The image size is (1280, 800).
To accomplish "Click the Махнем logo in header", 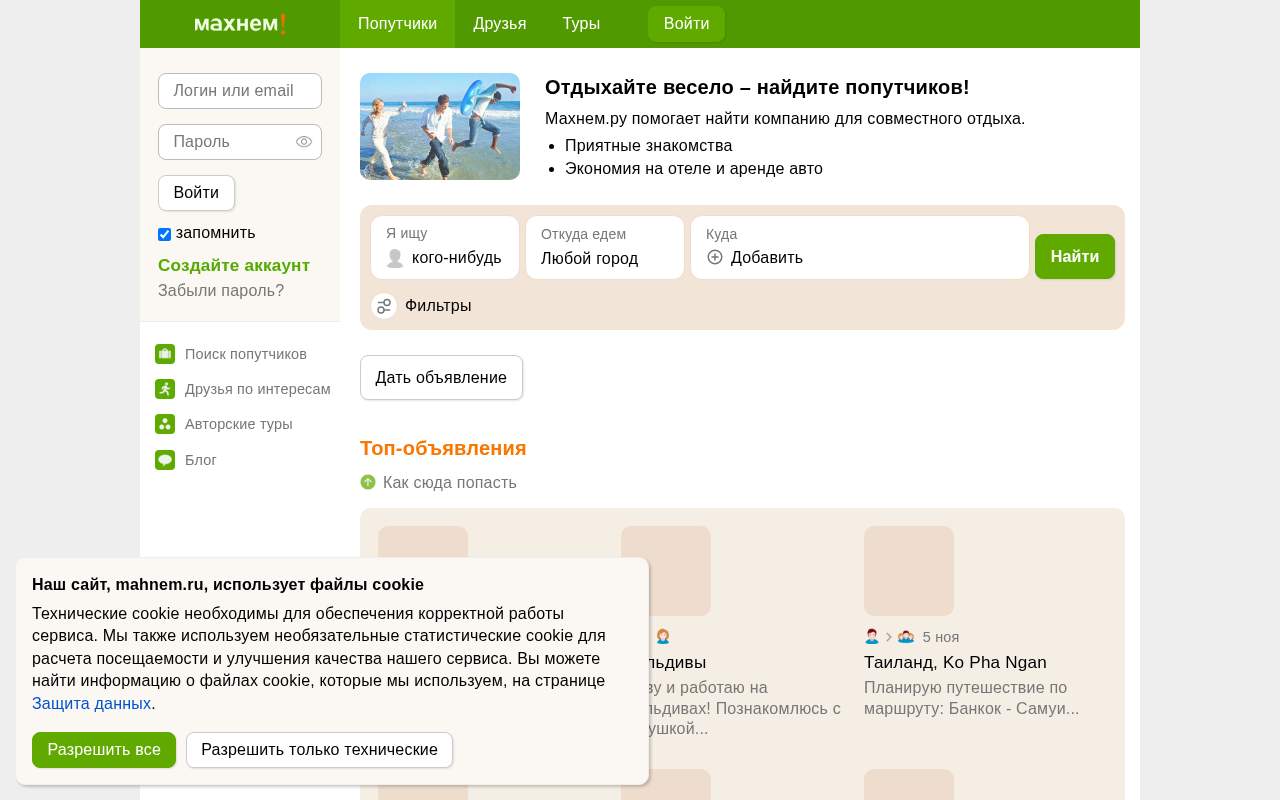I will click(240, 24).
